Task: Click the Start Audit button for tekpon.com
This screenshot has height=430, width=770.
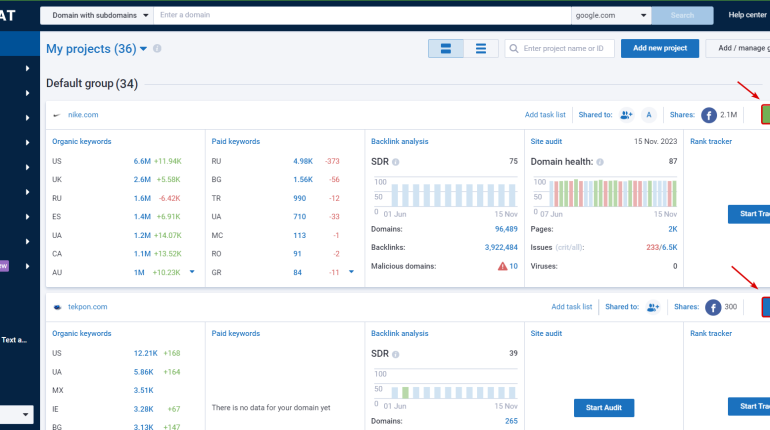Action: click(x=604, y=407)
